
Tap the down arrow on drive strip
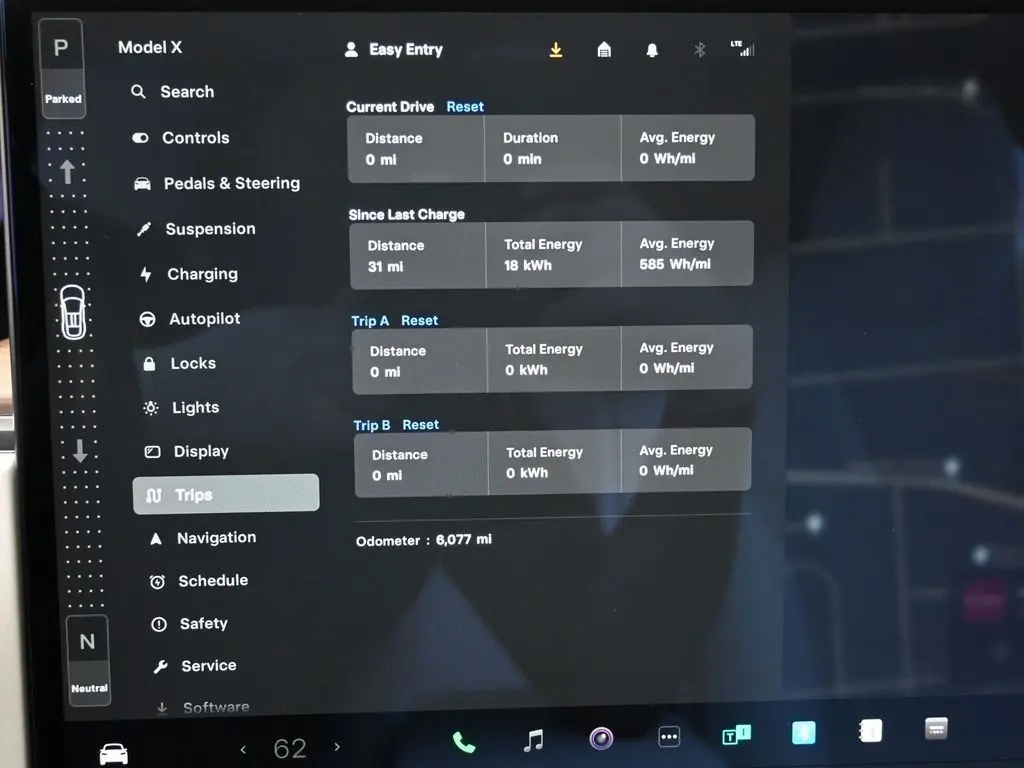click(x=80, y=450)
